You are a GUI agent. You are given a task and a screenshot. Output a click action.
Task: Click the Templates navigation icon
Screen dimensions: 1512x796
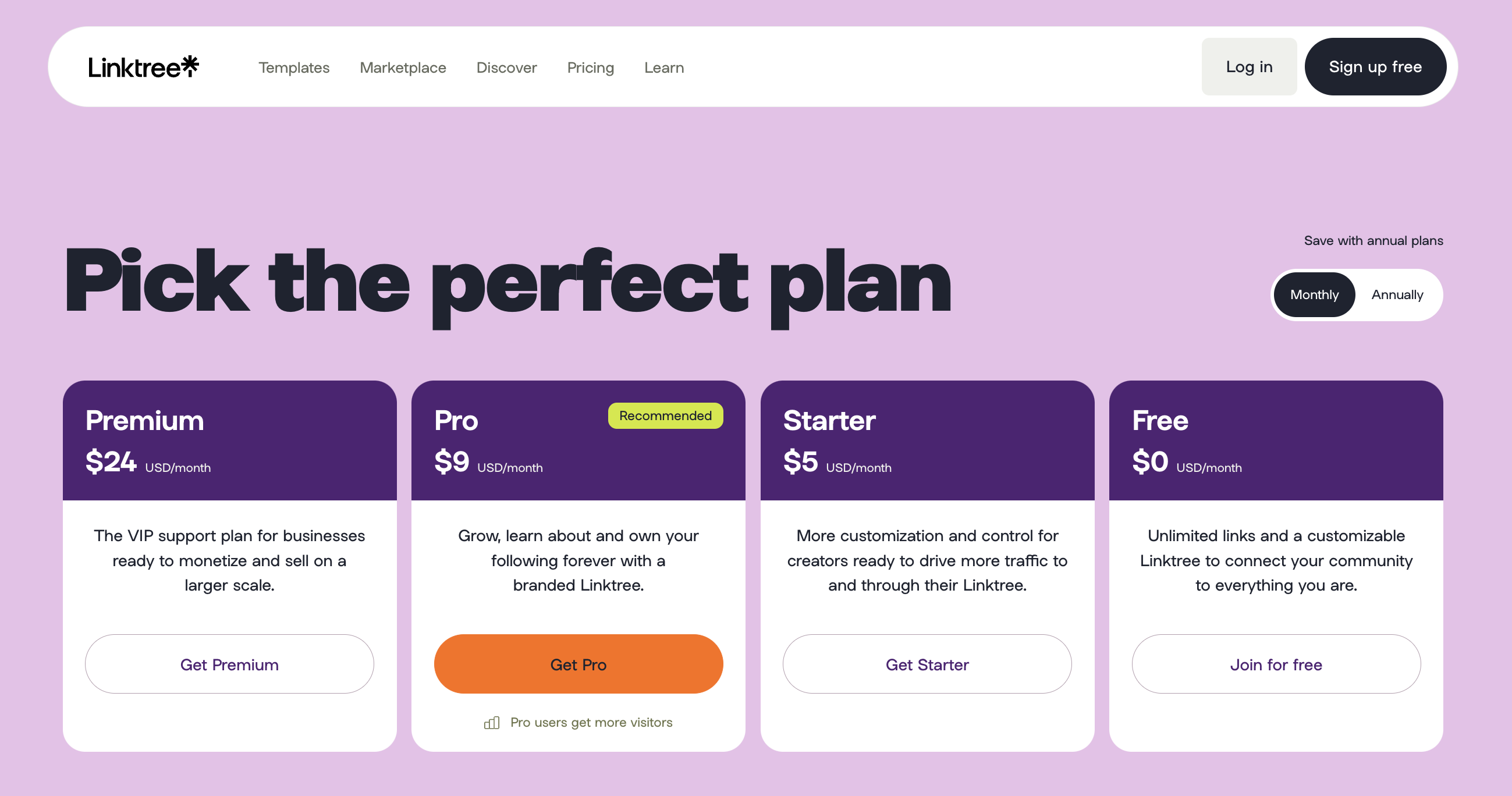(294, 68)
